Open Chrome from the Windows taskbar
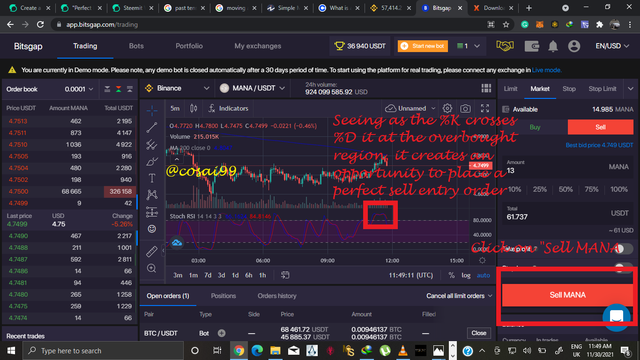The image size is (640, 360). click(x=239, y=351)
